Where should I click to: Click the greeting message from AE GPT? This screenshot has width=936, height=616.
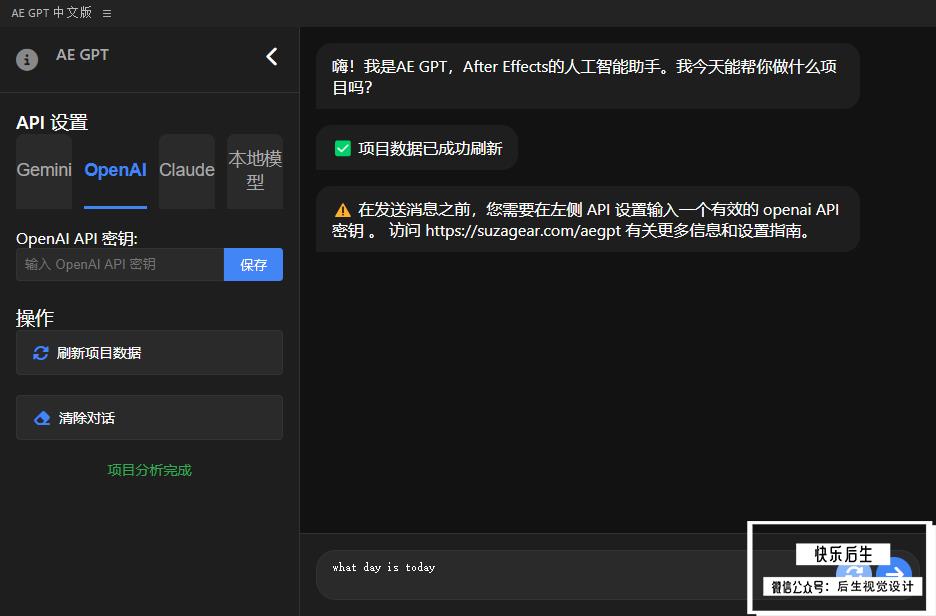point(587,76)
